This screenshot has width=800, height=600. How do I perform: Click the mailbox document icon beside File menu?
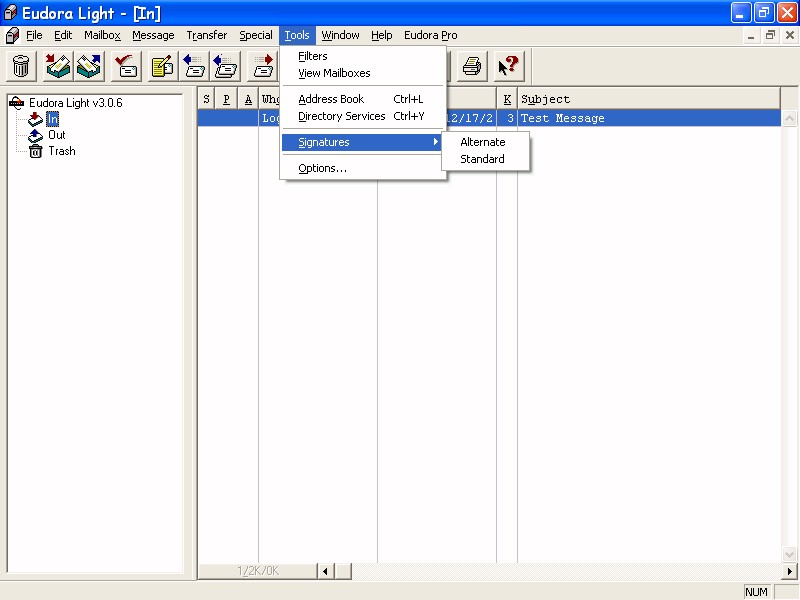click(12, 35)
